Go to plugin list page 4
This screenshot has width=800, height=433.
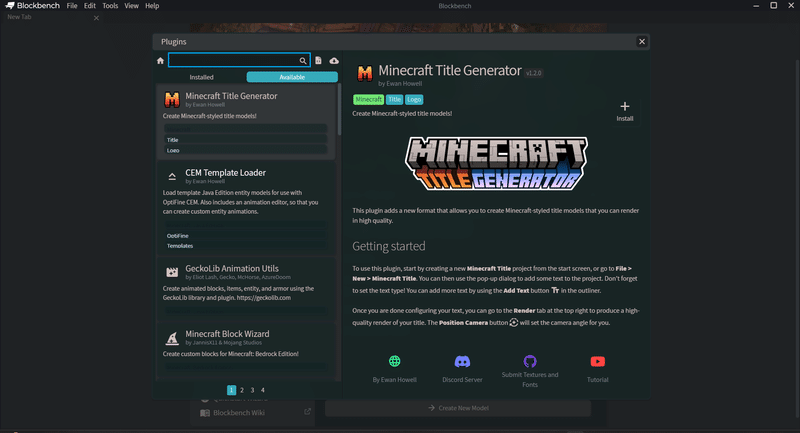click(x=263, y=390)
